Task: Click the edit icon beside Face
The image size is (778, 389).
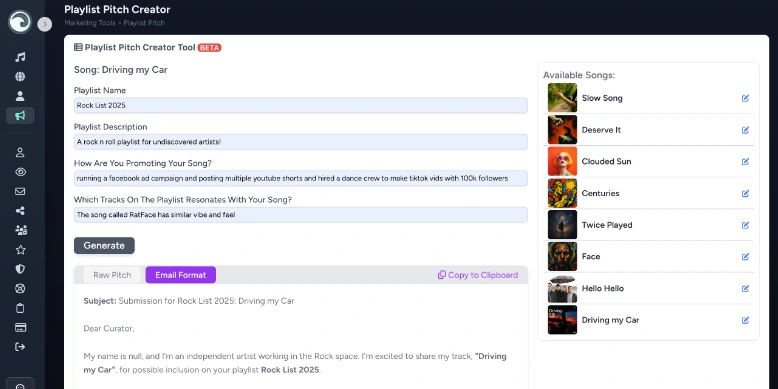Action: (x=745, y=257)
